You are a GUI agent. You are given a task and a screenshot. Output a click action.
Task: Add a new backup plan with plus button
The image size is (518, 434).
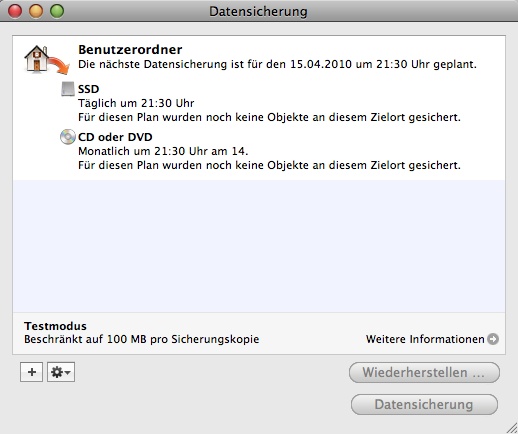pyautogui.click(x=32, y=372)
